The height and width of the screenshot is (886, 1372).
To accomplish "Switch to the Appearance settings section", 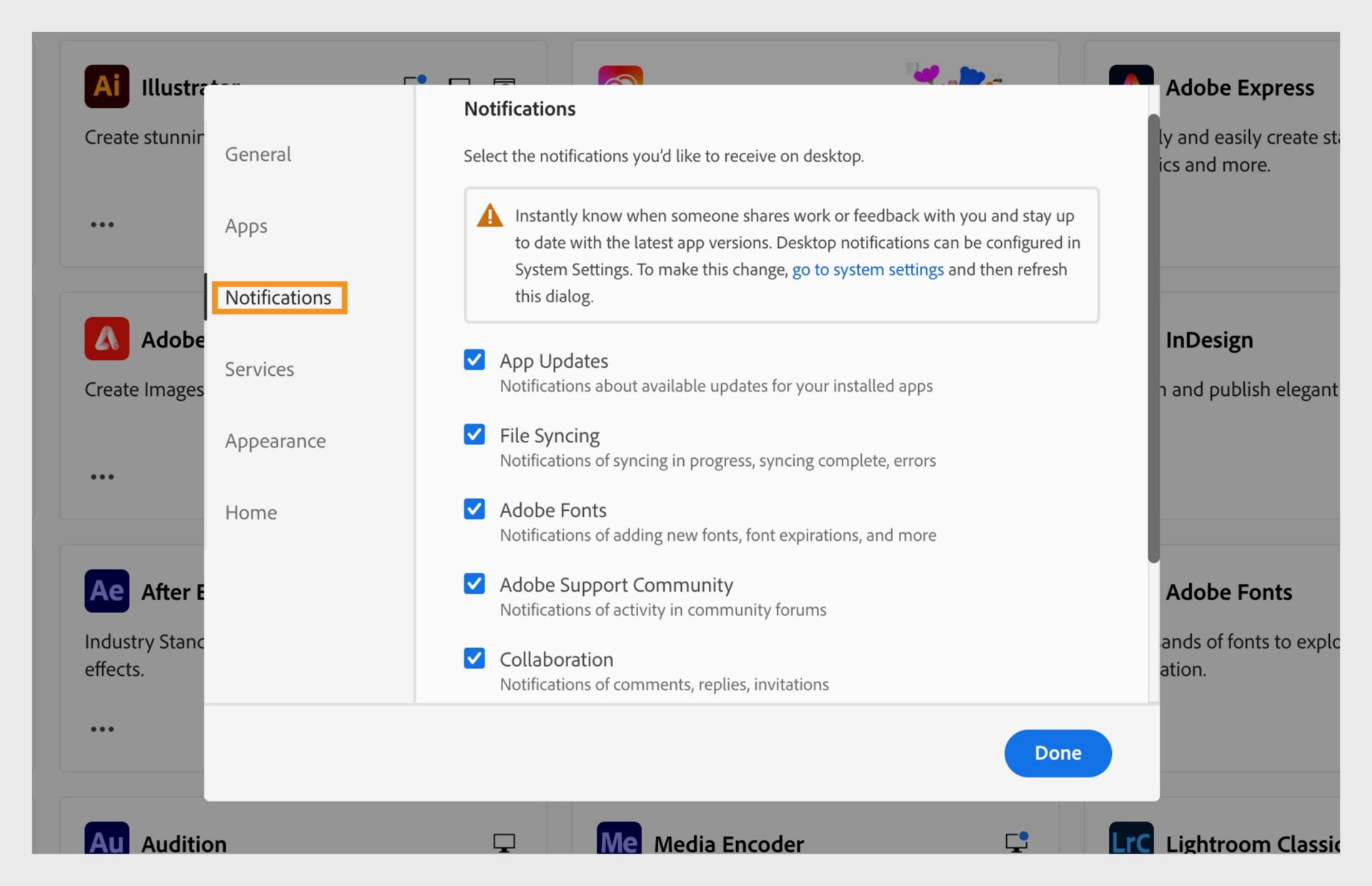I will 275,441.
